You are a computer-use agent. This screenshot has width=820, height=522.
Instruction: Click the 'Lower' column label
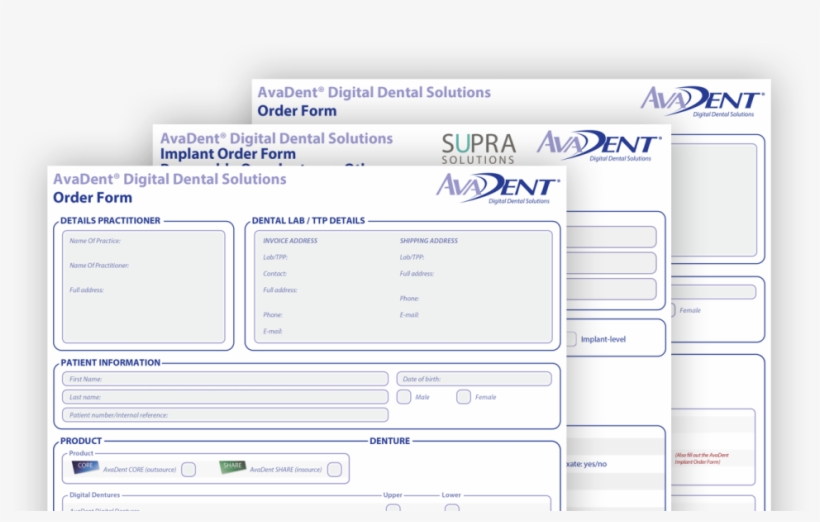coord(451,495)
